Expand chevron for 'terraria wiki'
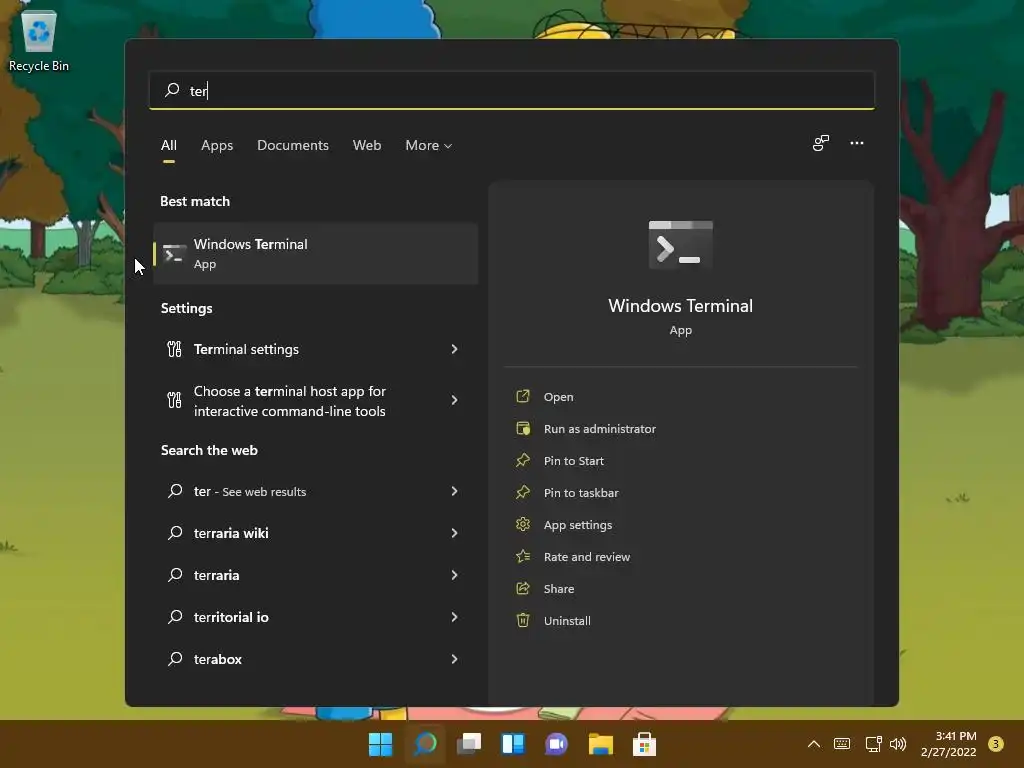Image resolution: width=1024 pixels, height=768 pixels. coord(455,533)
